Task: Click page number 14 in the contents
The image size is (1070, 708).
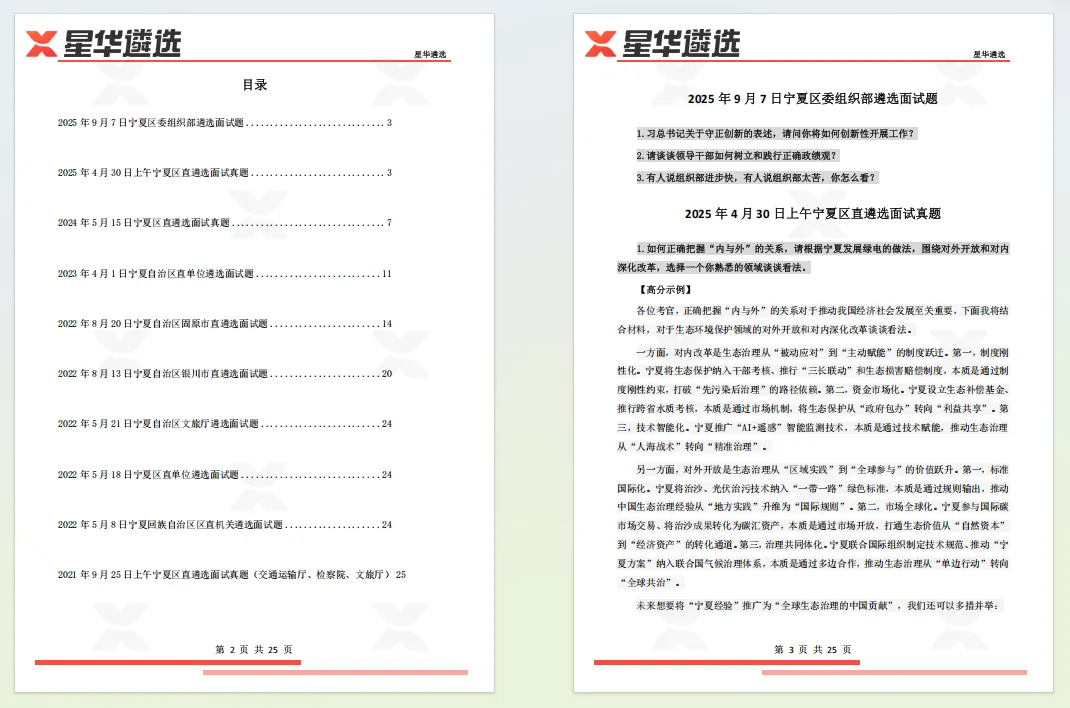Action: (387, 323)
